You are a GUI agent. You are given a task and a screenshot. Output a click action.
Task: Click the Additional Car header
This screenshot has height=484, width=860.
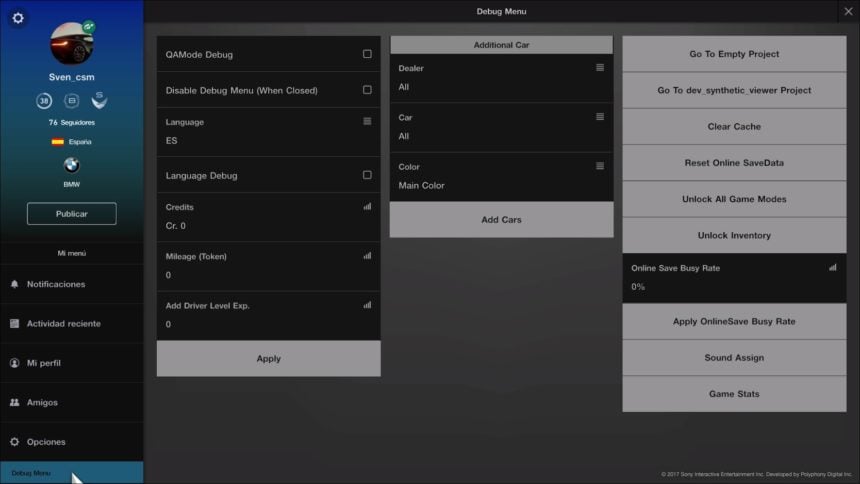(501, 45)
